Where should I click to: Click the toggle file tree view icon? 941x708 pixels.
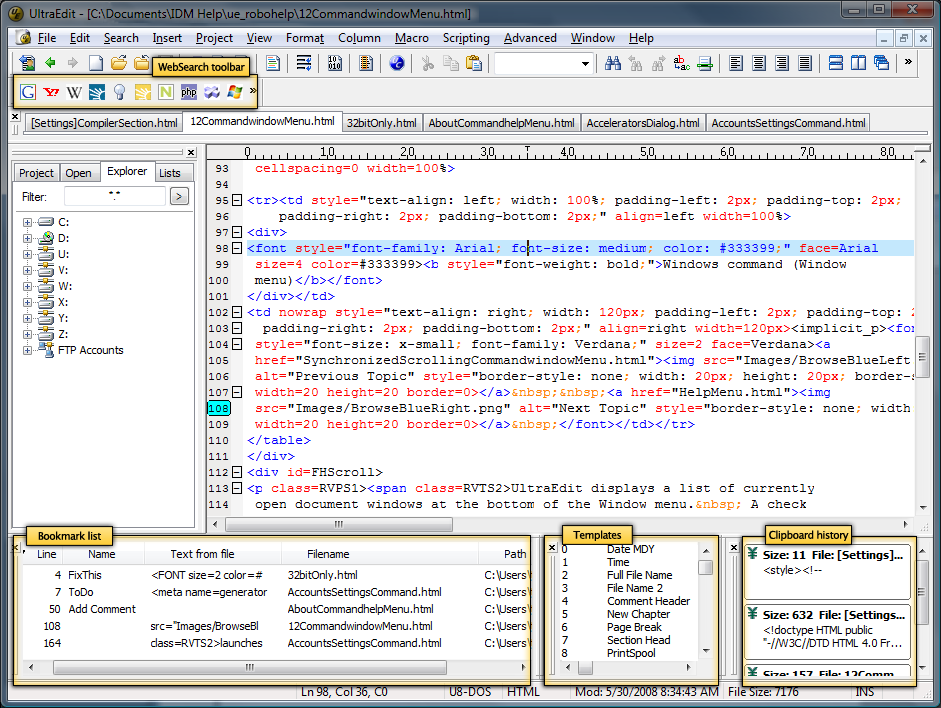point(27,62)
